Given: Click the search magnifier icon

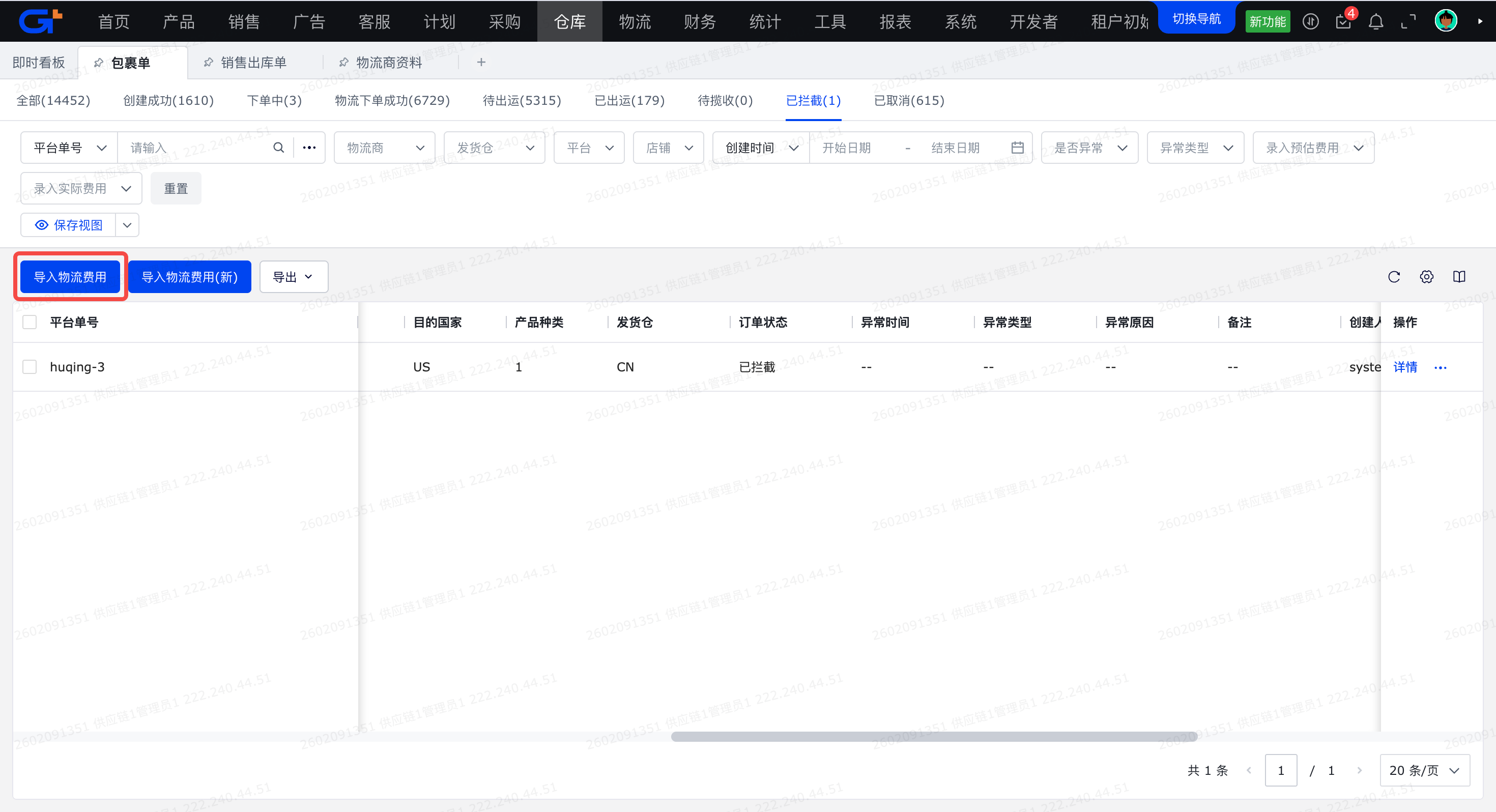Looking at the screenshot, I should tap(279, 148).
